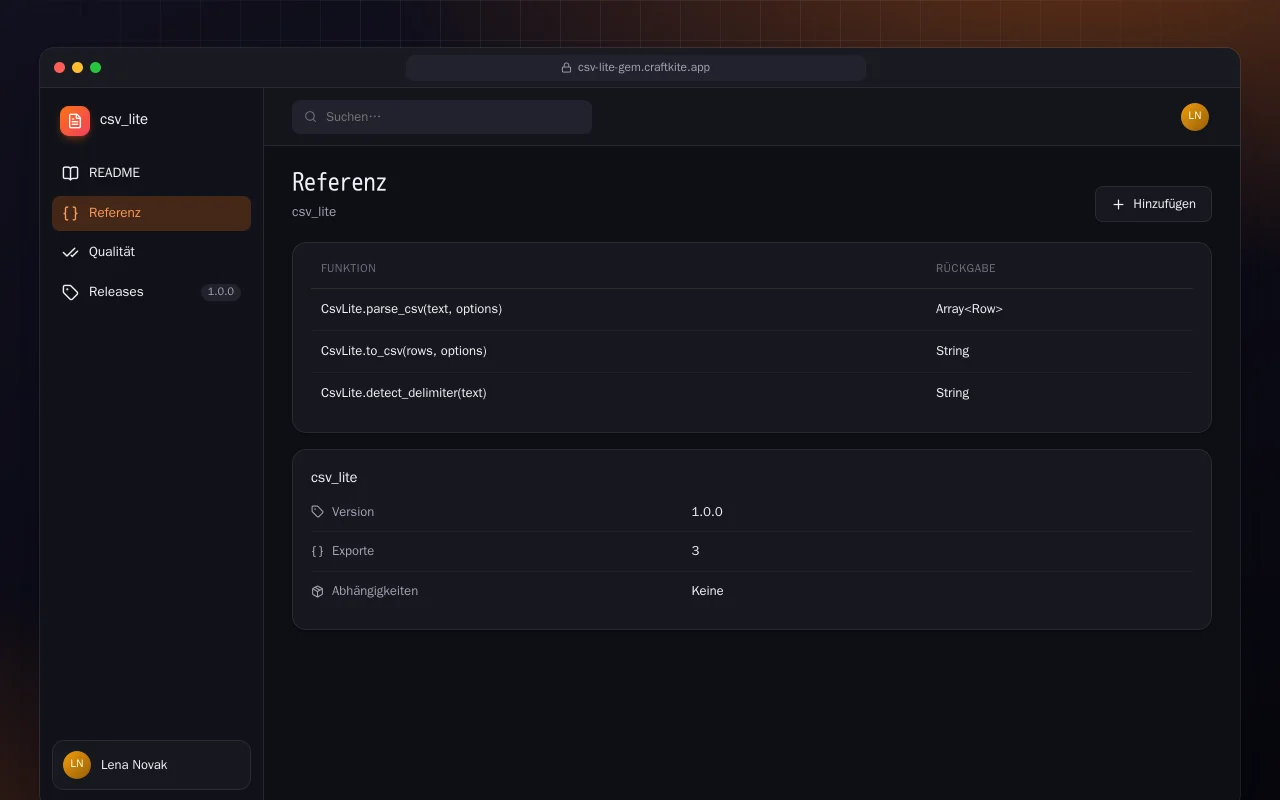Click the csv_lite info card title

(334, 478)
